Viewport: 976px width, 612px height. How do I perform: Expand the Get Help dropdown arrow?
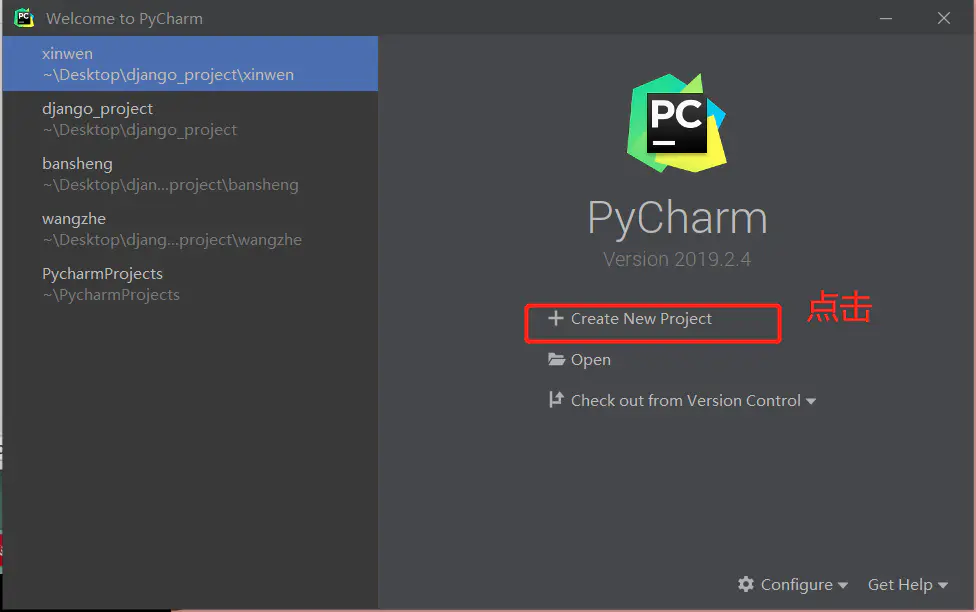click(x=942, y=585)
